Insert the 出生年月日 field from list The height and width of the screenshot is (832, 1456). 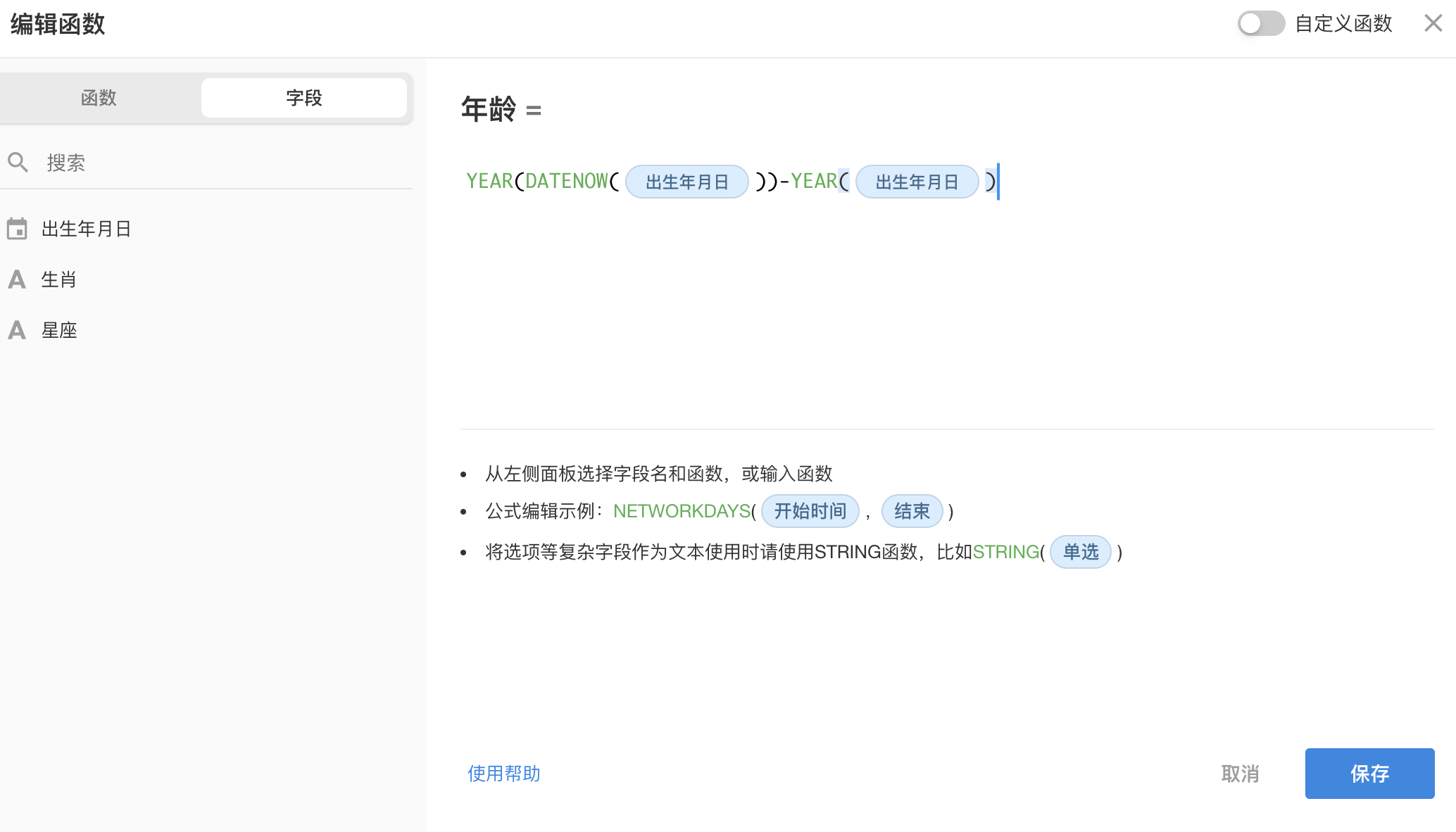87,229
